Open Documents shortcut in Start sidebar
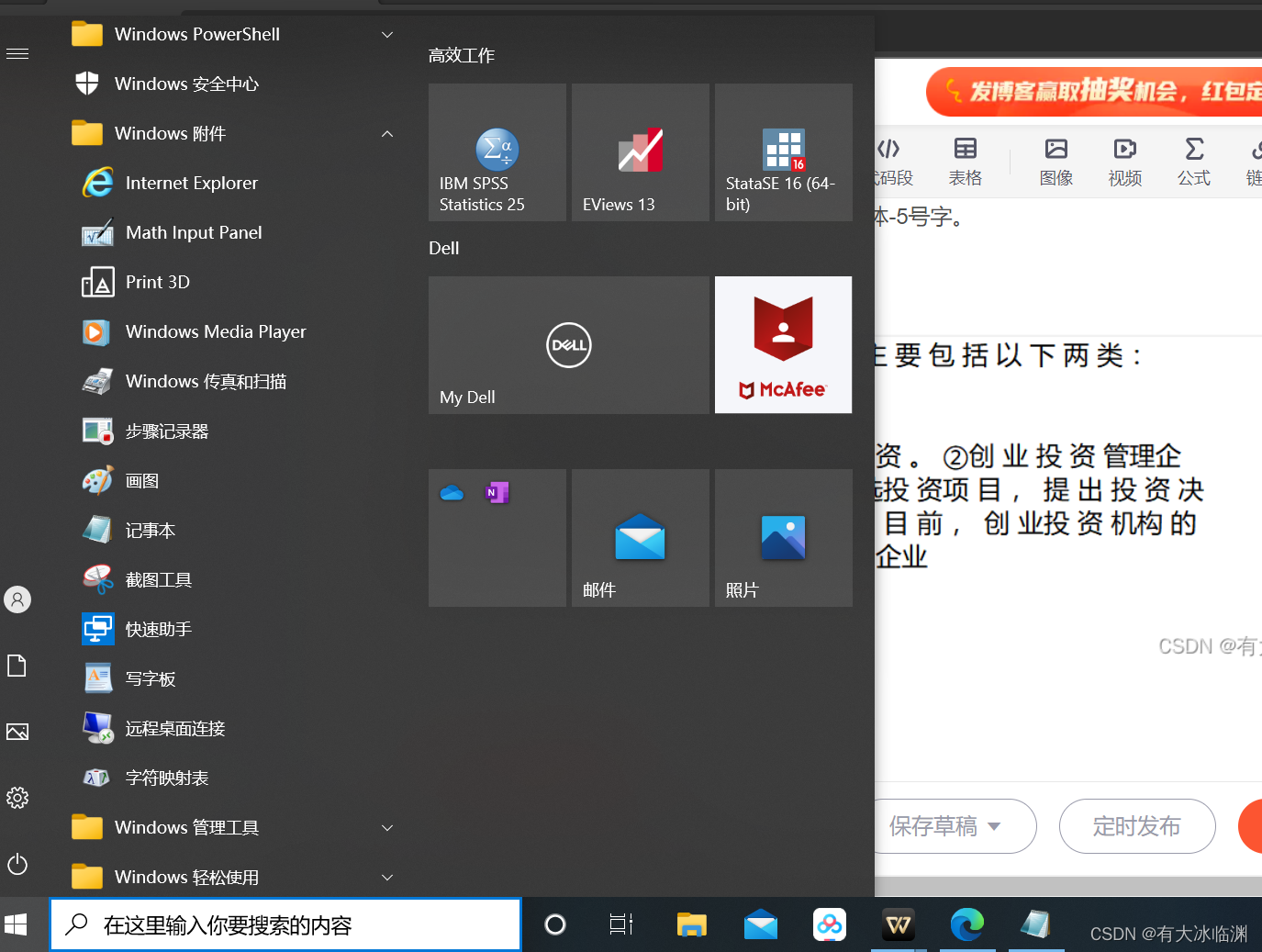Viewport: 1262px width, 952px height. click(17, 666)
